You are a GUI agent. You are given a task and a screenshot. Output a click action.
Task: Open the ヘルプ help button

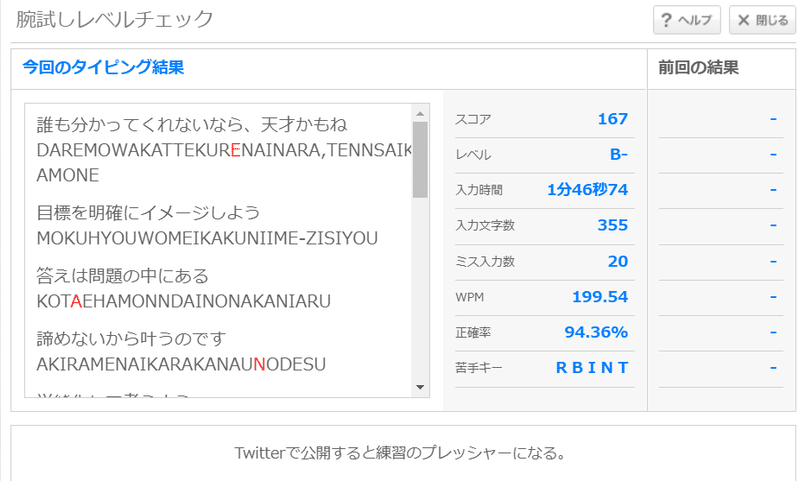(x=687, y=20)
